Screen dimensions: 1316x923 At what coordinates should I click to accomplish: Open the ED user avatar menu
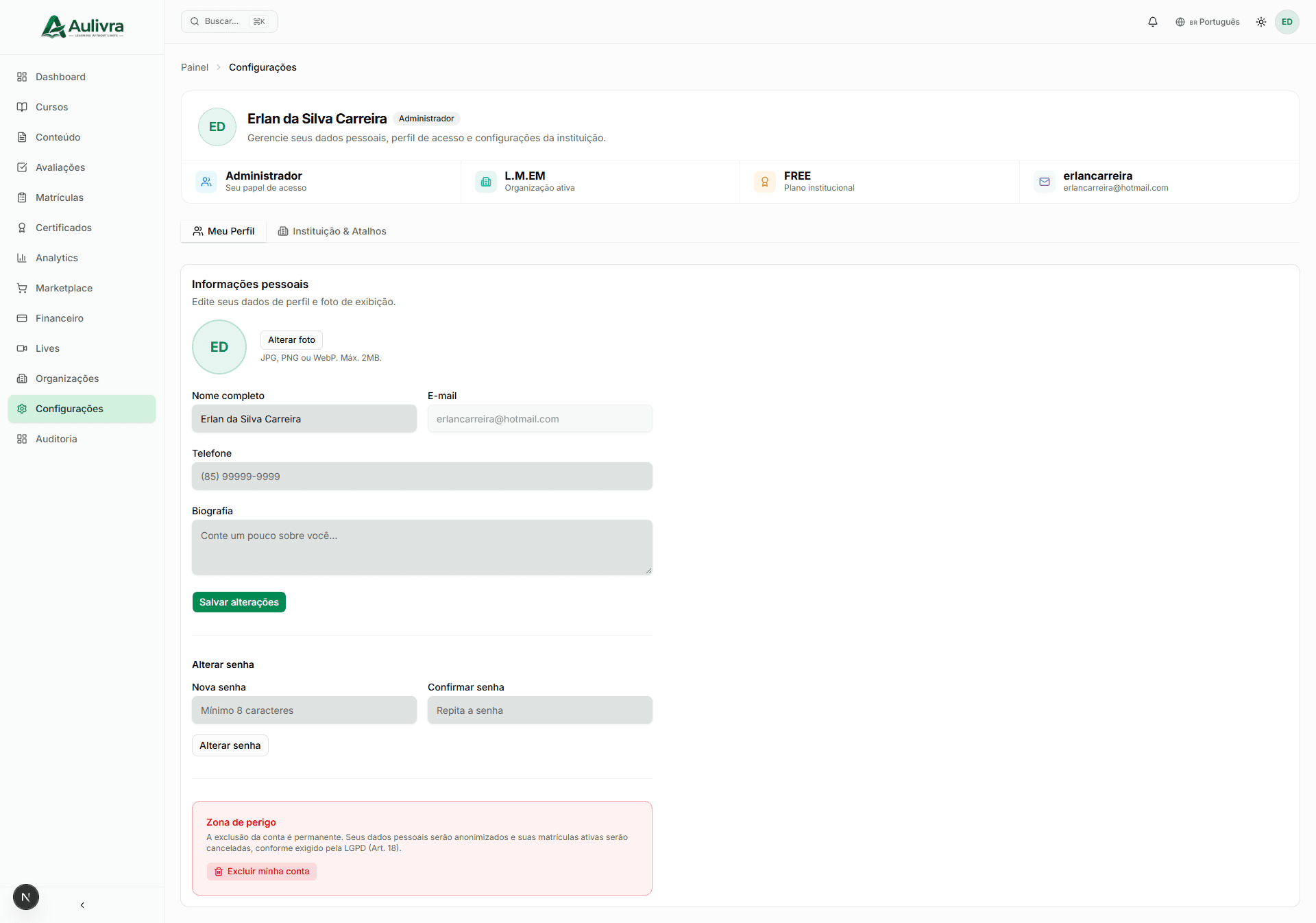pyautogui.click(x=1287, y=22)
